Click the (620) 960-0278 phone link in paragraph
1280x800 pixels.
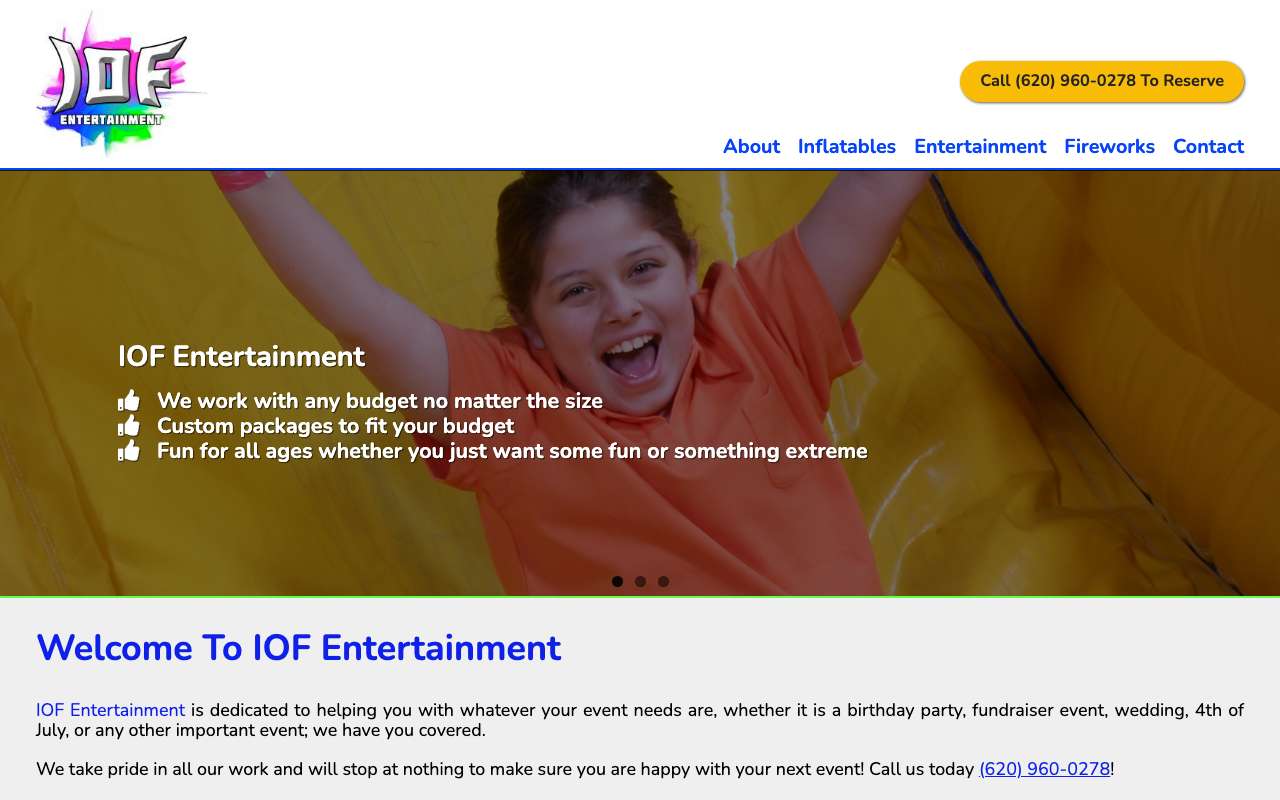(x=1044, y=769)
